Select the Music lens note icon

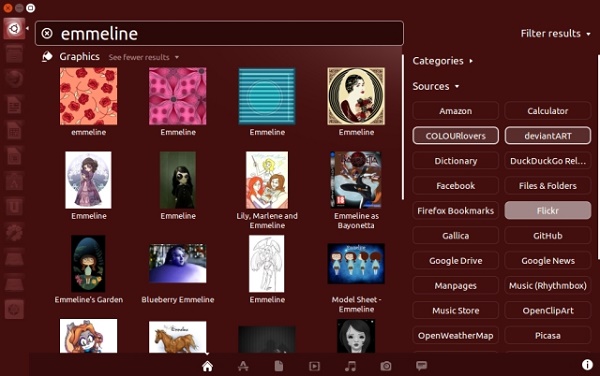coord(350,366)
